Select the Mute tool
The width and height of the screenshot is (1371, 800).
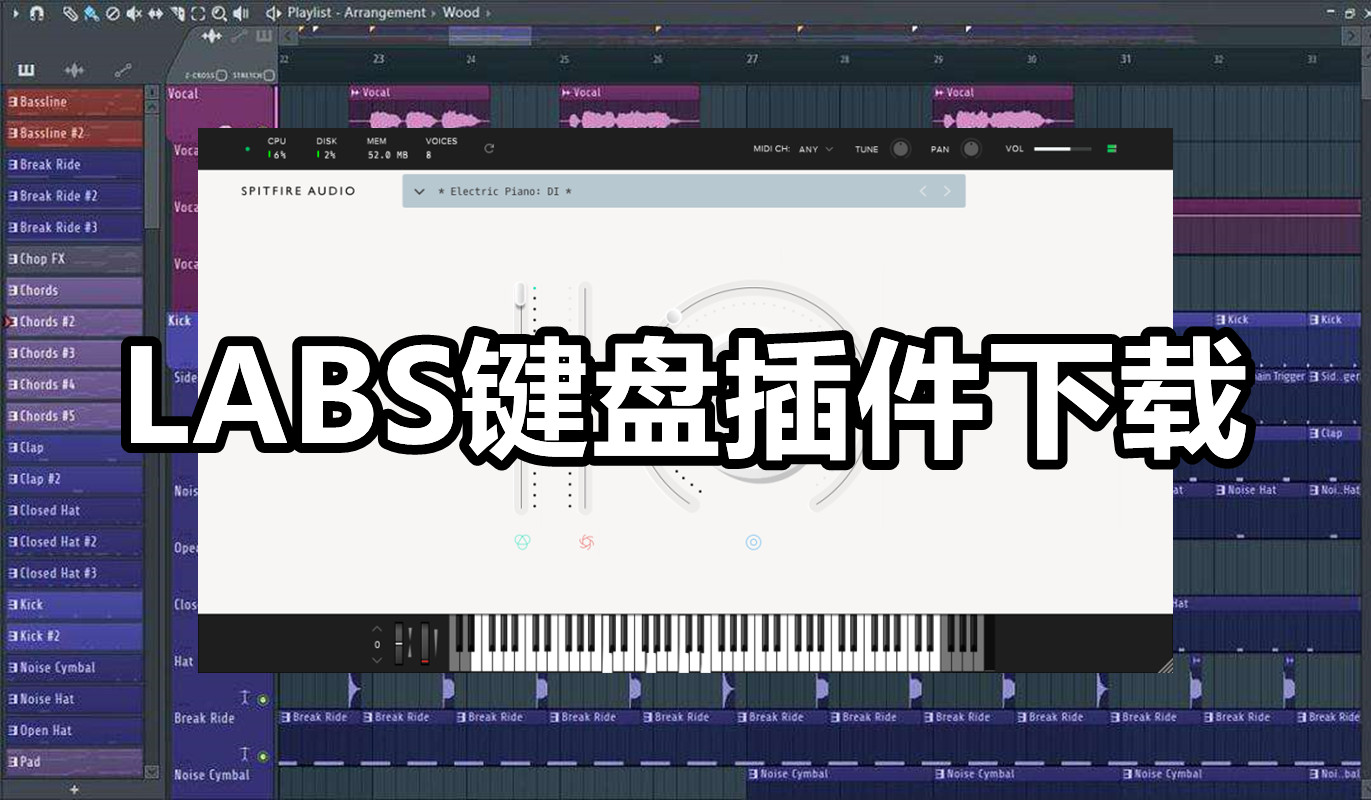134,13
